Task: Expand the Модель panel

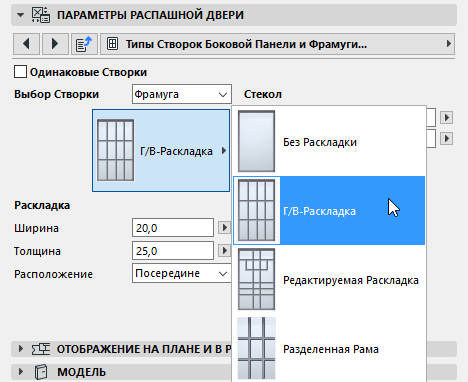Action: [x=21, y=372]
